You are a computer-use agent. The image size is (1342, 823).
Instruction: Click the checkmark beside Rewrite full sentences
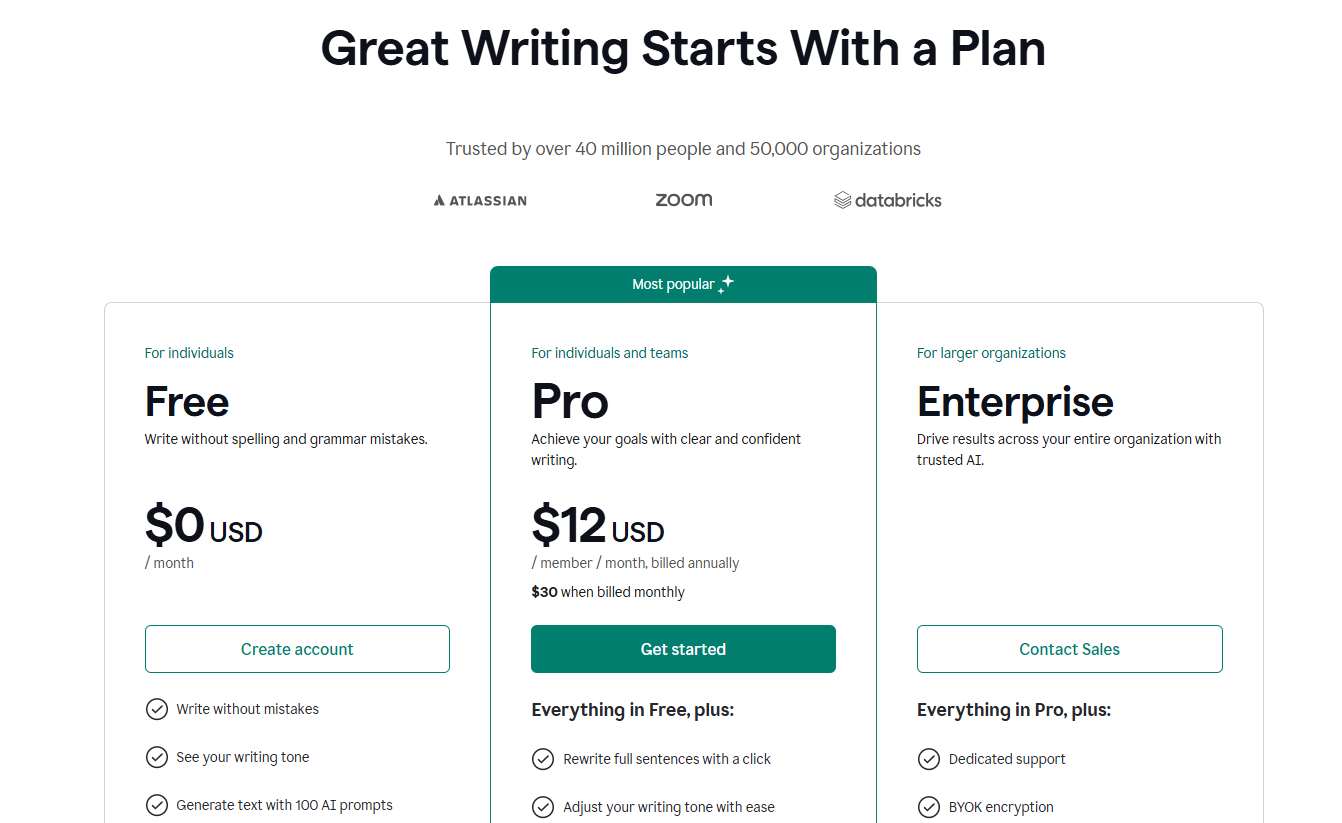(x=543, y=759)
